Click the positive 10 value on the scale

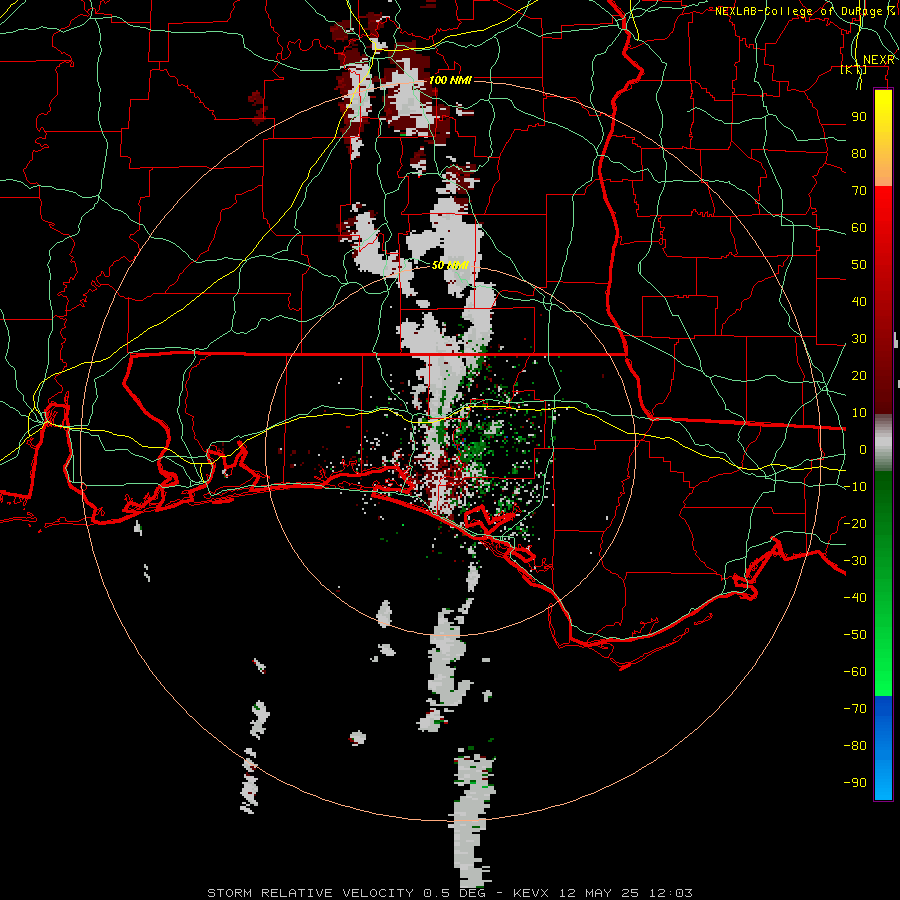point(859,413)
